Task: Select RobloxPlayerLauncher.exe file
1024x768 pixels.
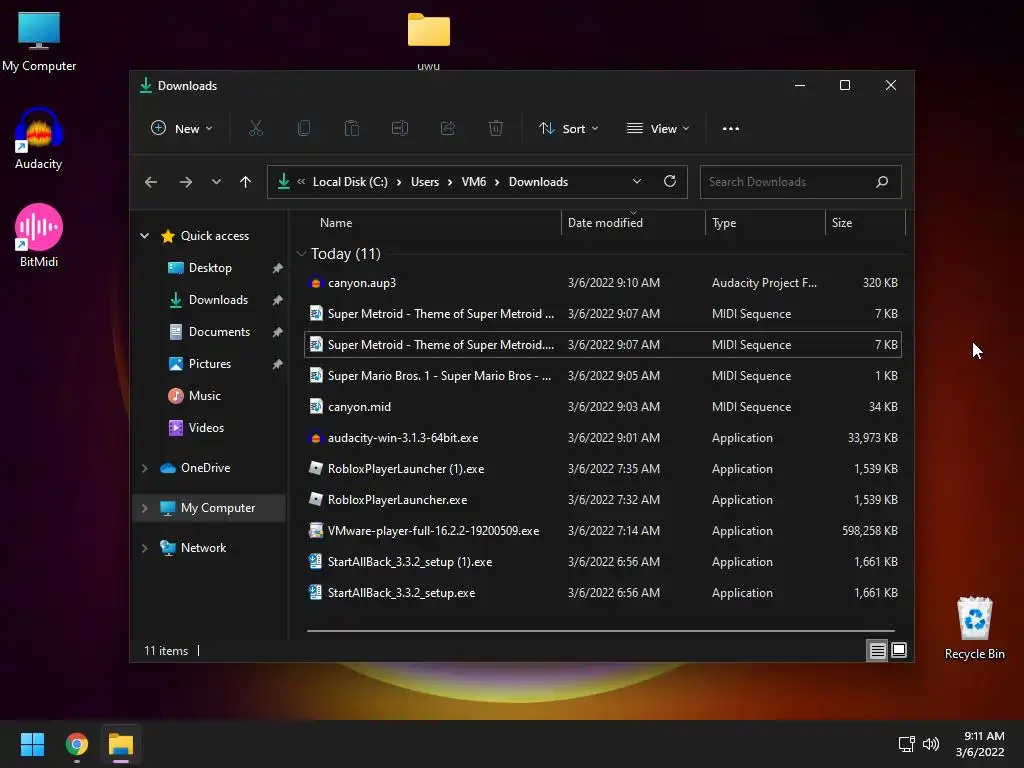Action: click(603, 500)
